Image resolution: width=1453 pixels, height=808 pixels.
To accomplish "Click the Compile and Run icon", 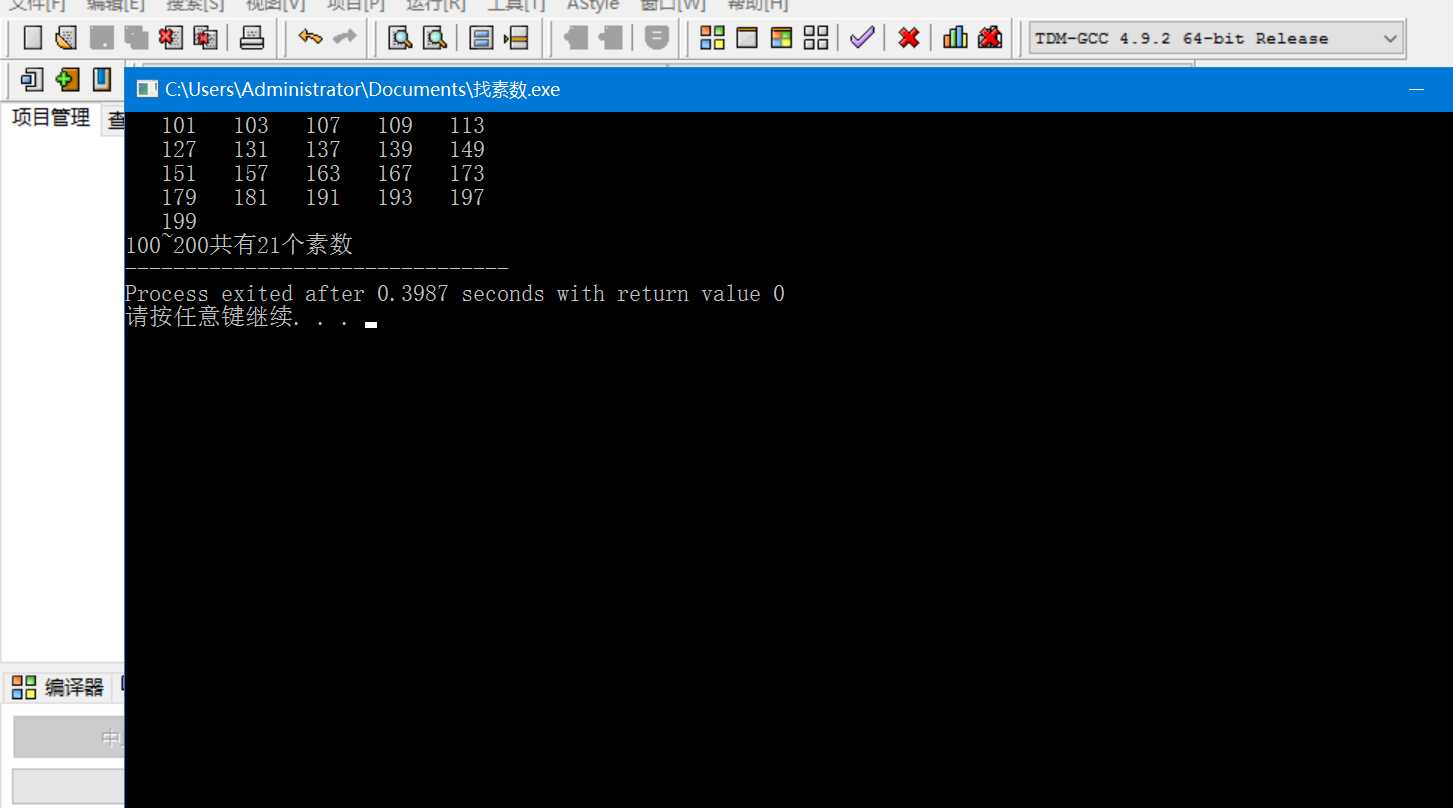I will (x=781, y=38).
